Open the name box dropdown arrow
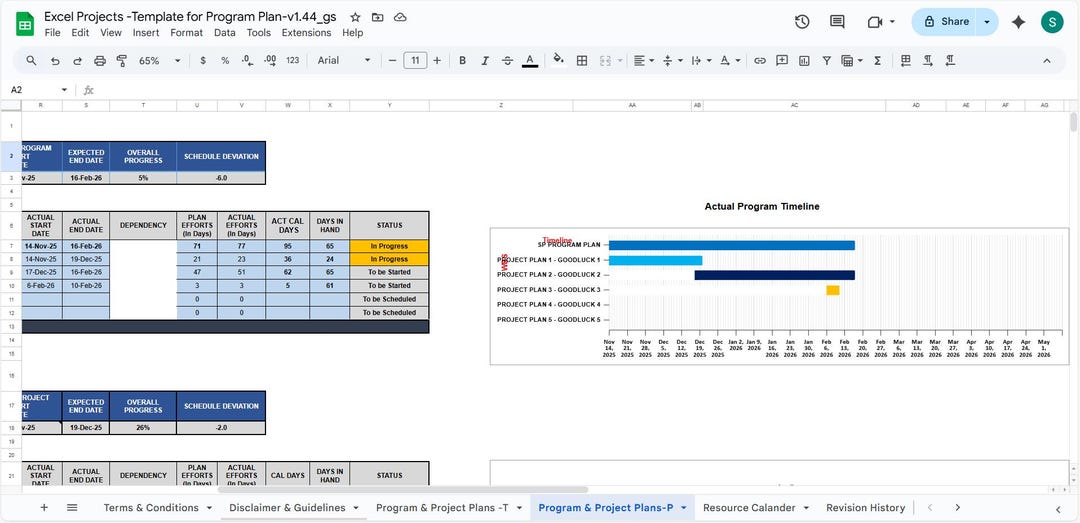 click(x=64, y=90)
